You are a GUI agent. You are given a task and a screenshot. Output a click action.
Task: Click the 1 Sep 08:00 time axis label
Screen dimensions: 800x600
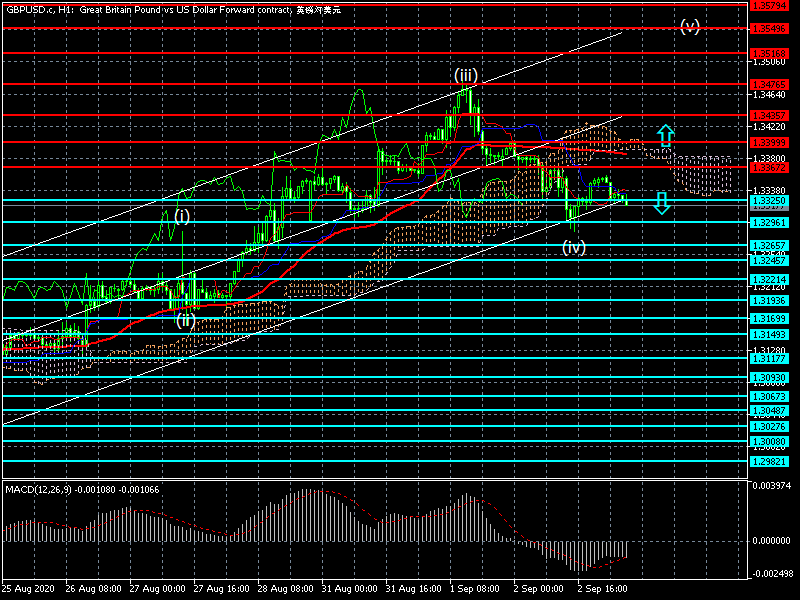(474, 589)
